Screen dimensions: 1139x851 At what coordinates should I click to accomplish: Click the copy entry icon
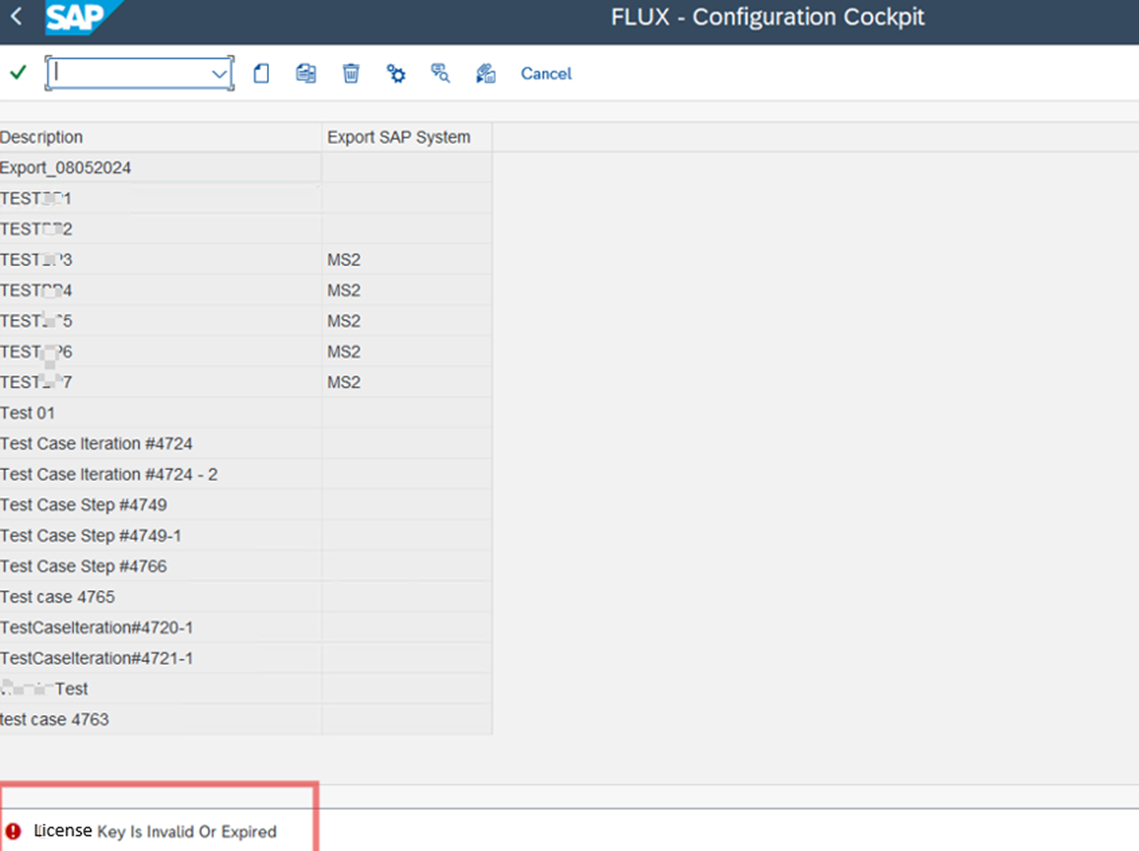(306, 73)
